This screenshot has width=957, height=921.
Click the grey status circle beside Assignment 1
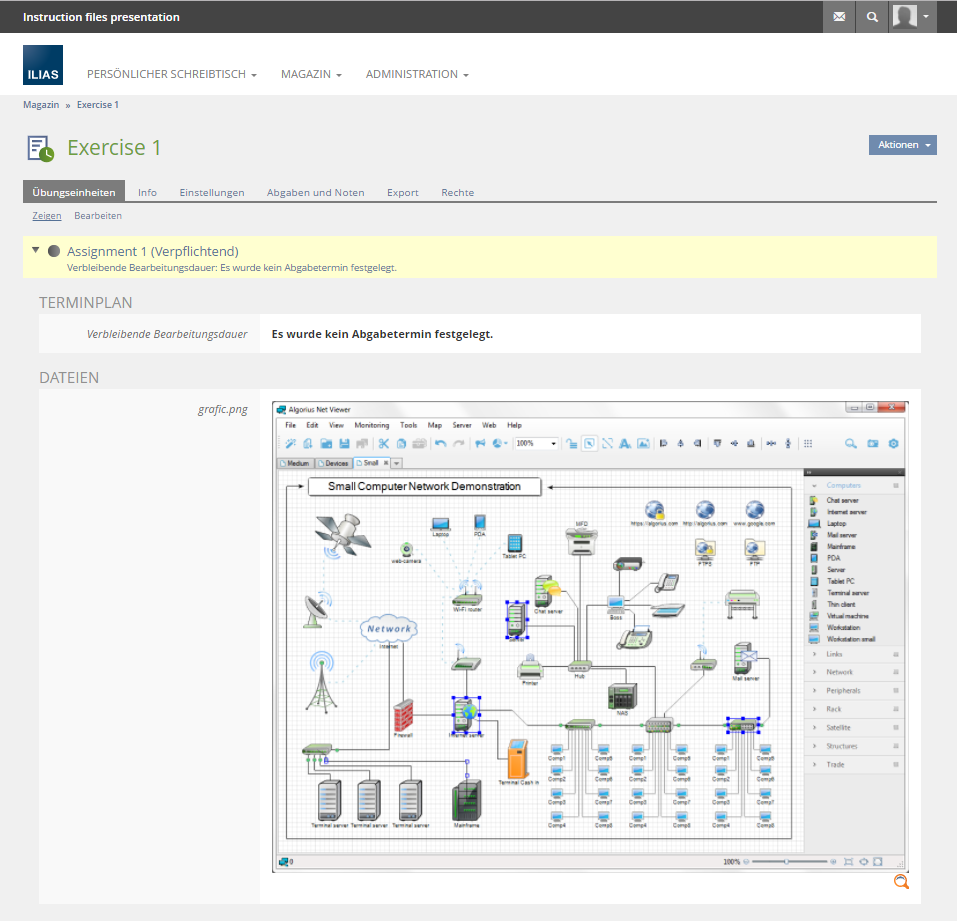54,251
